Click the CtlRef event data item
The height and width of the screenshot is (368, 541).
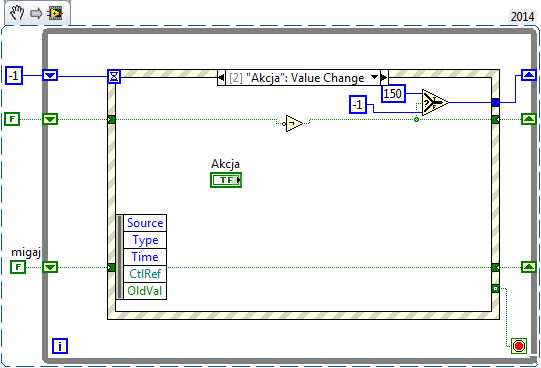click(145, 274)
